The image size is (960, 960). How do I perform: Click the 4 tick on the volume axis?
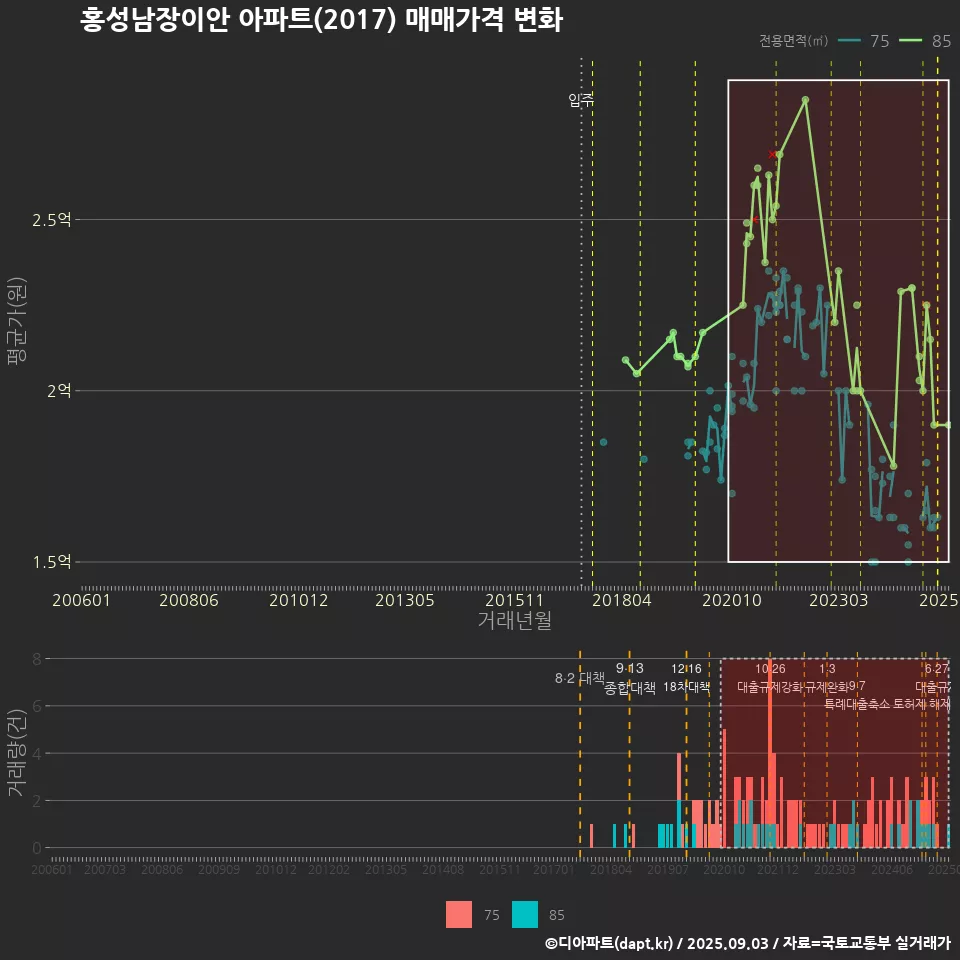tap(37, 753)
